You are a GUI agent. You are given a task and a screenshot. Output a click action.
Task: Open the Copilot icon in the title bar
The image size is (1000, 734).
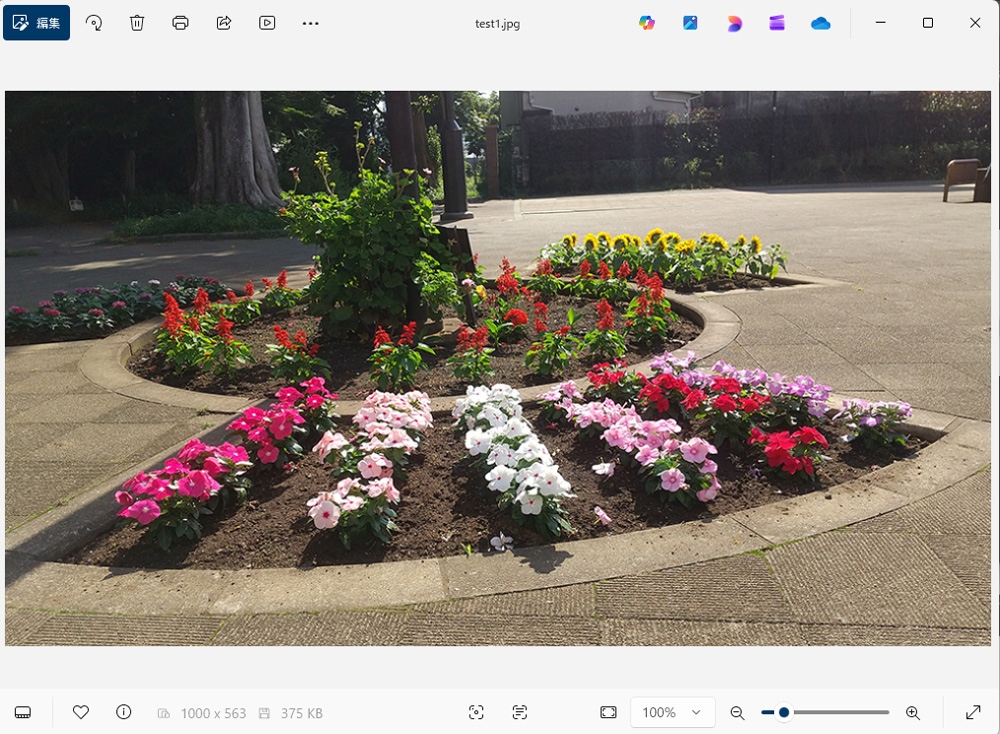point(647,22)
